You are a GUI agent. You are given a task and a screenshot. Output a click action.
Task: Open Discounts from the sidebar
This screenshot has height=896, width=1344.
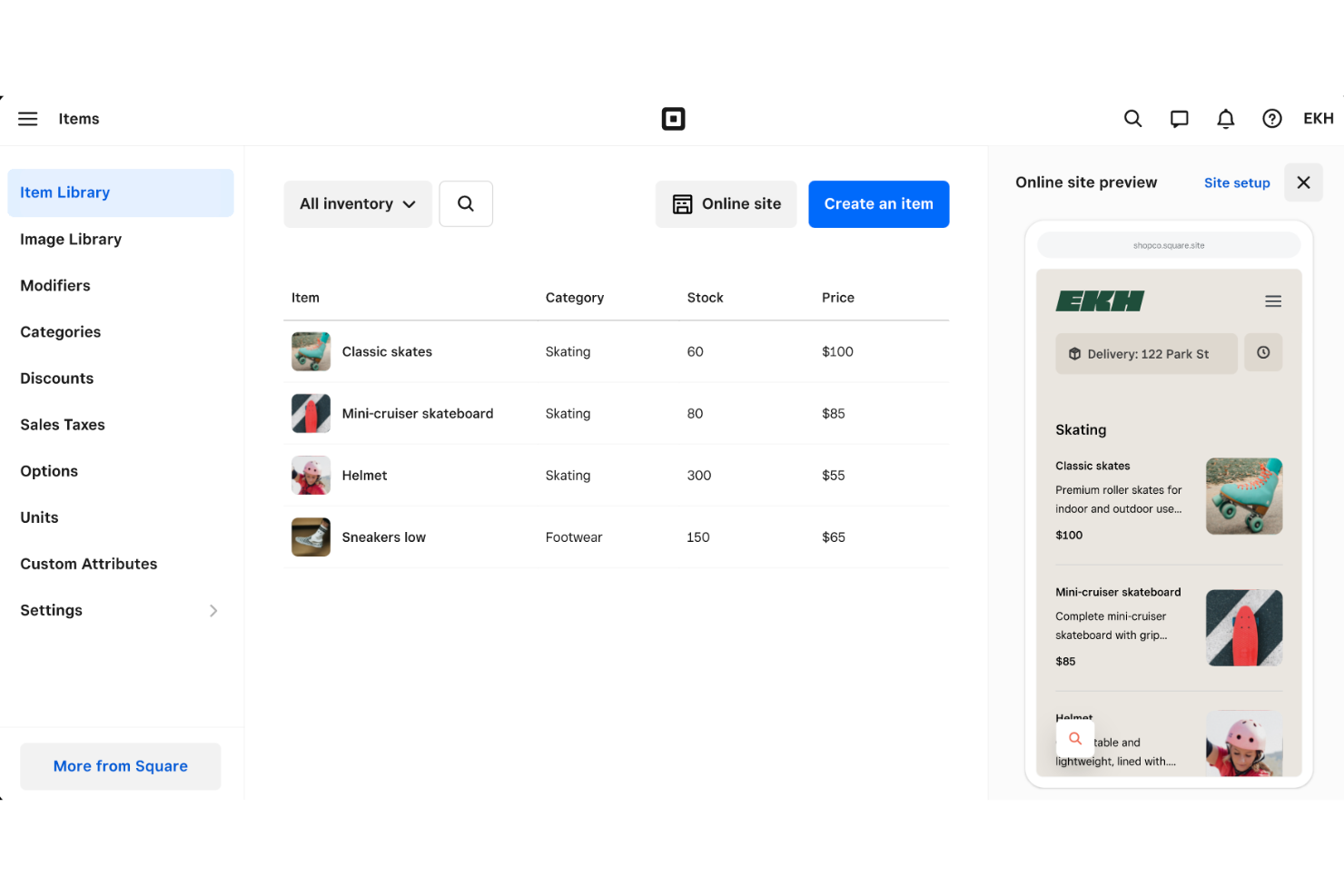click(56, 378)
